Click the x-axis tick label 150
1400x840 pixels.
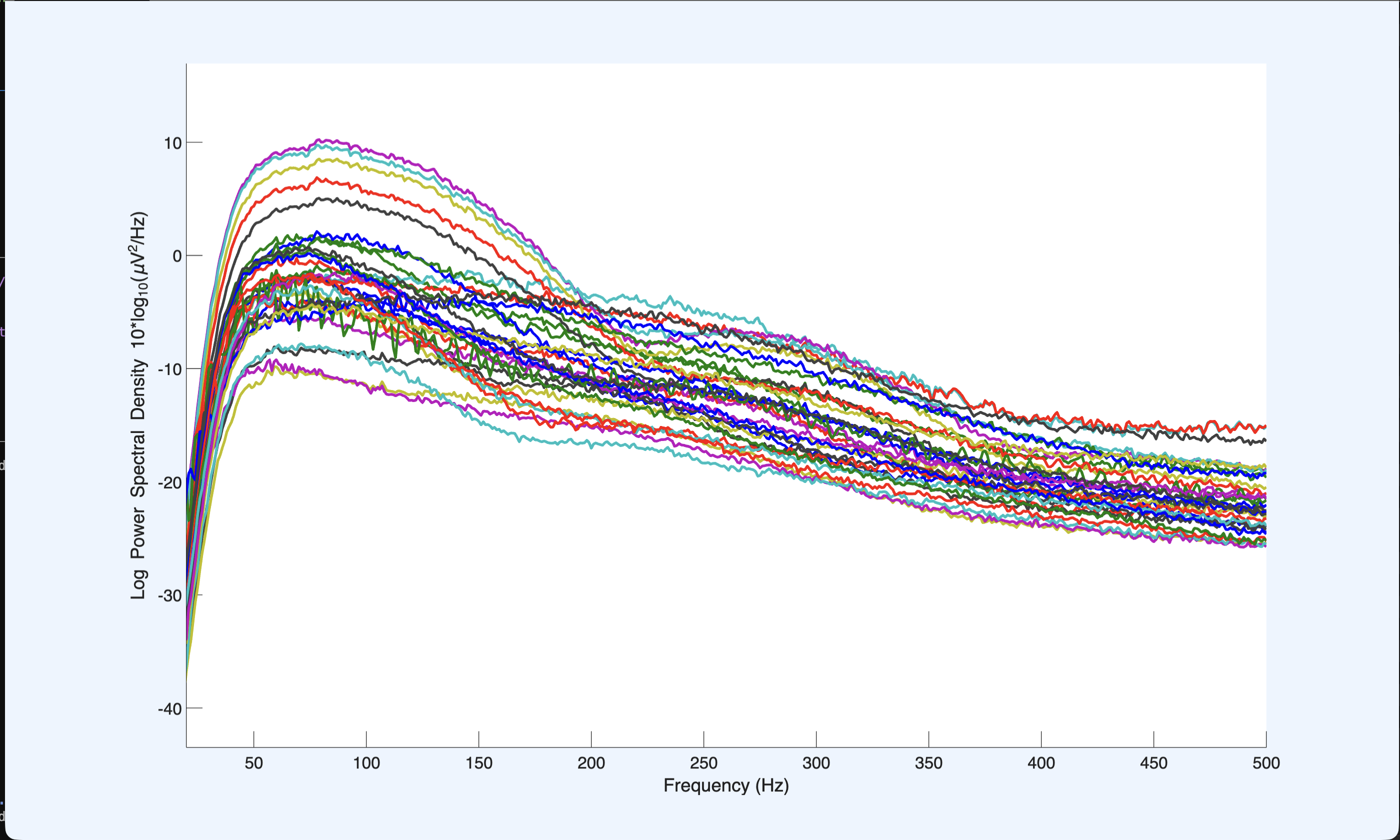478,763
